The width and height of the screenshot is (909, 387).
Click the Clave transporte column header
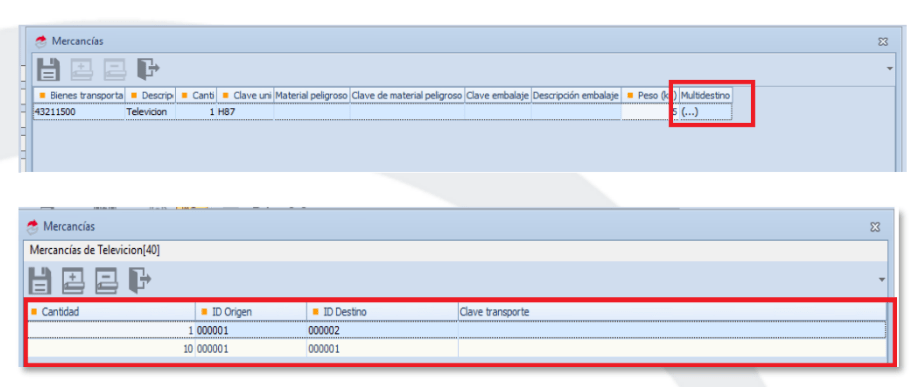pyautogui.click(x=672, y=312)
